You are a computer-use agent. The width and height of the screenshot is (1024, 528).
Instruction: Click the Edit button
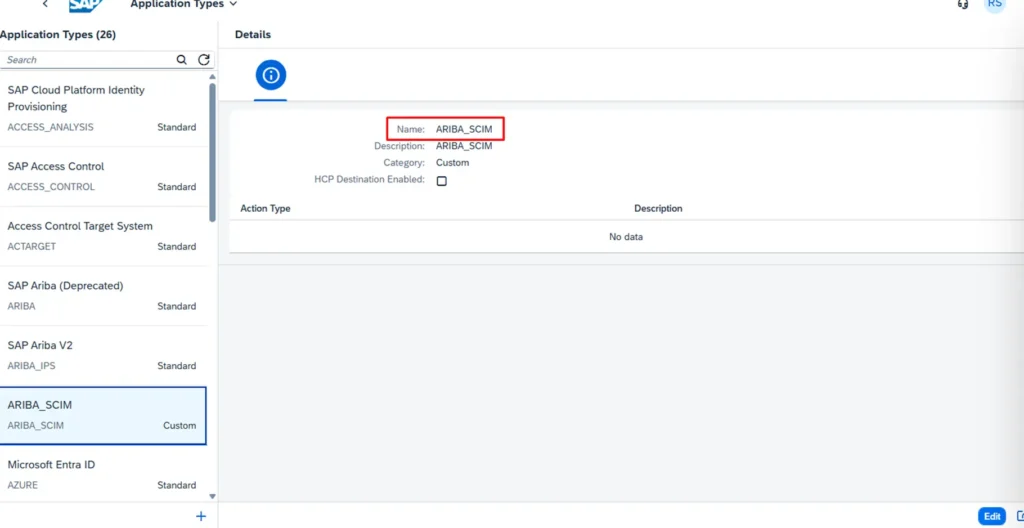pos(991,516)
